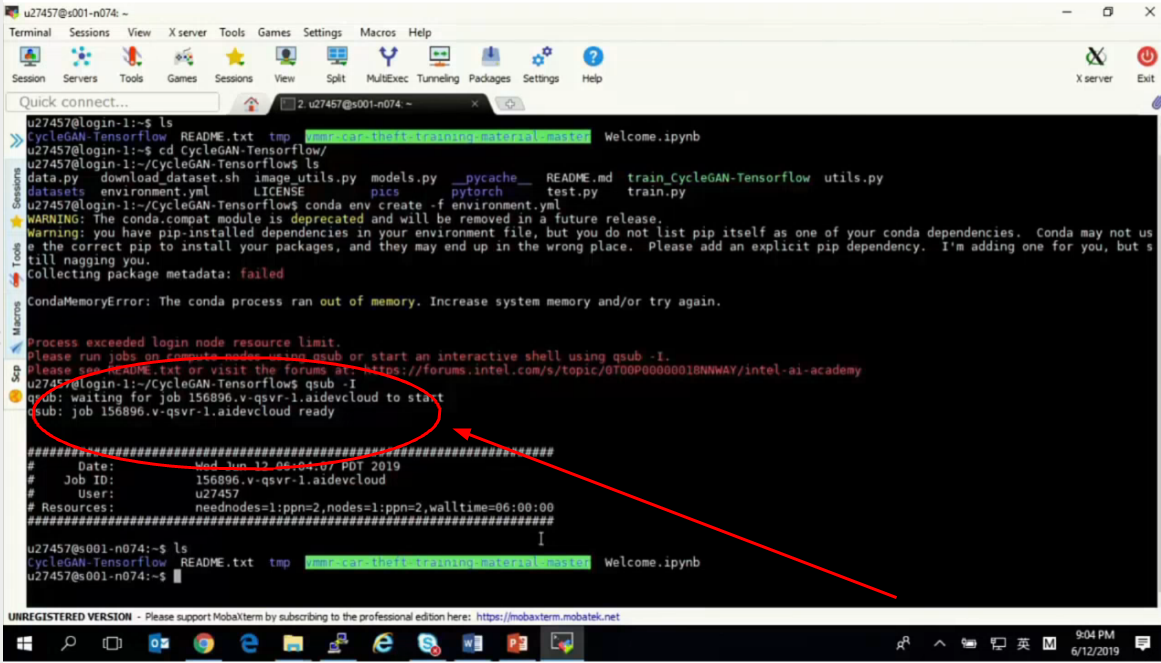Open Word from the taskbar
This screenshot has height=663, width=1161.
coord(472,643)
